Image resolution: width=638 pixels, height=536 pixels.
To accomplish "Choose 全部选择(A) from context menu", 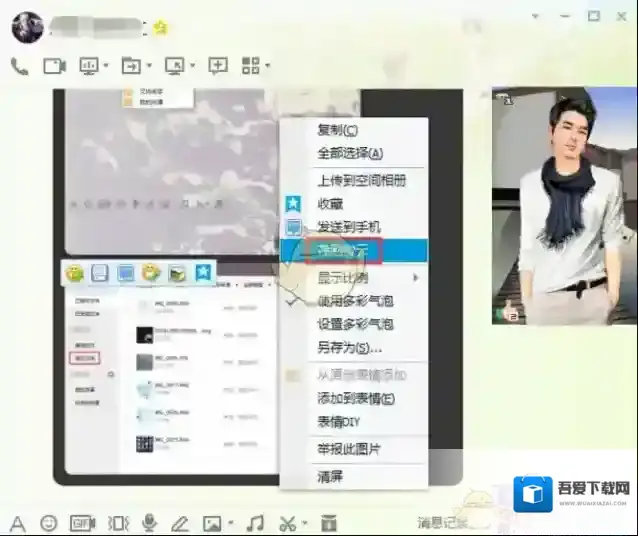I will [350, 153].
